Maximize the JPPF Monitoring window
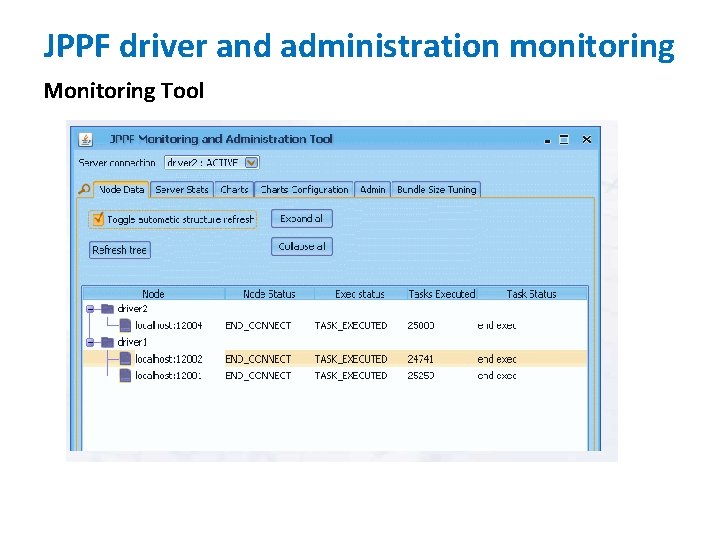The width and height of the screenshot is (720, 540). point(564,139)
